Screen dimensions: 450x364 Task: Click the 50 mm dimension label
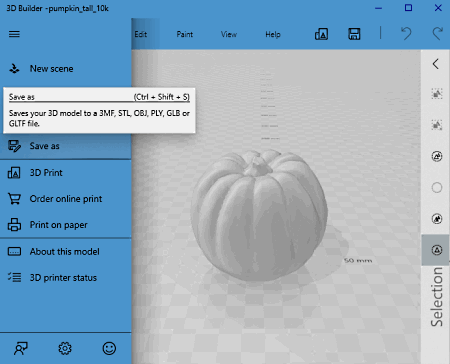point(358,260)
